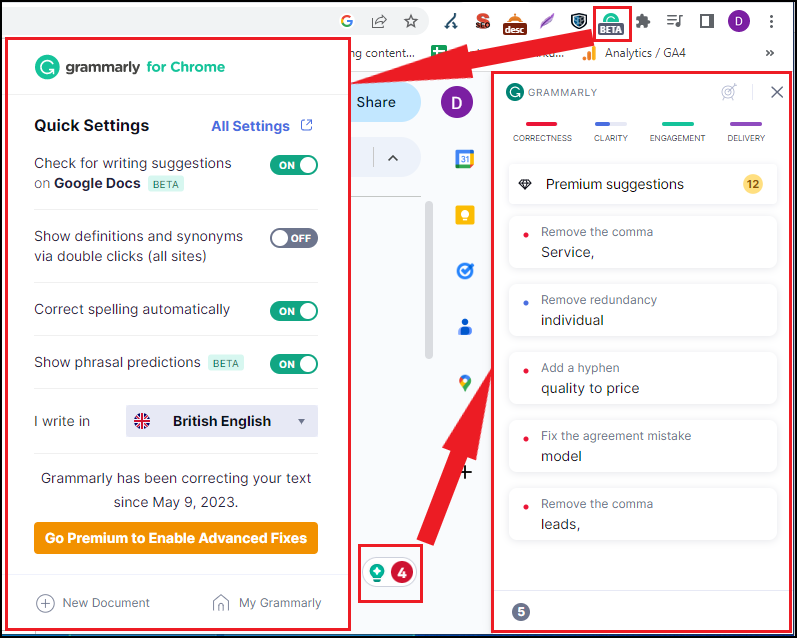The image size is (797, 638).
Task: Open Grammarly goals target icon
Action: pyautogui.click(x=730, y=92)
